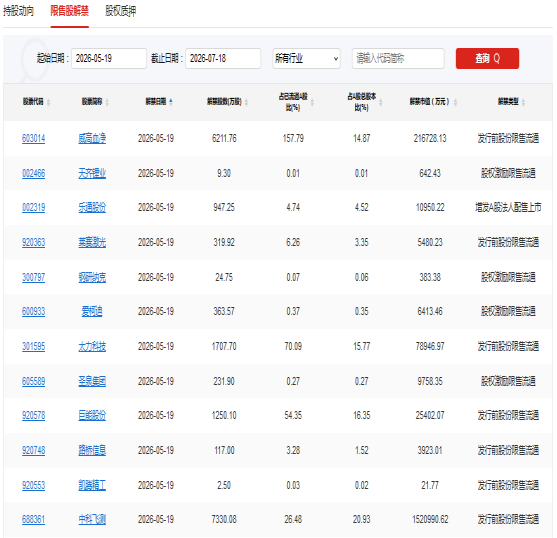The image size is (557, 538).
Task: Select market value cell 216728.13
Action: [430, 138]
